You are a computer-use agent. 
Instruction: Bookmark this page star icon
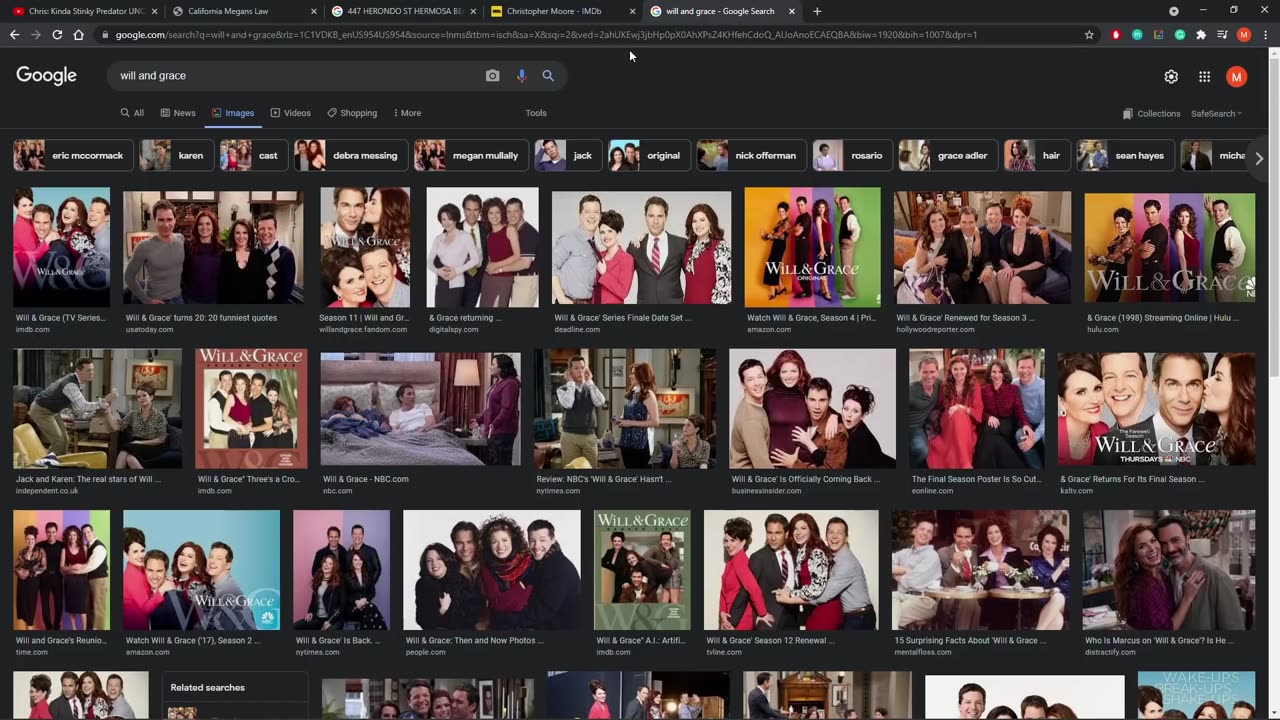click(x=1089, y=35)
